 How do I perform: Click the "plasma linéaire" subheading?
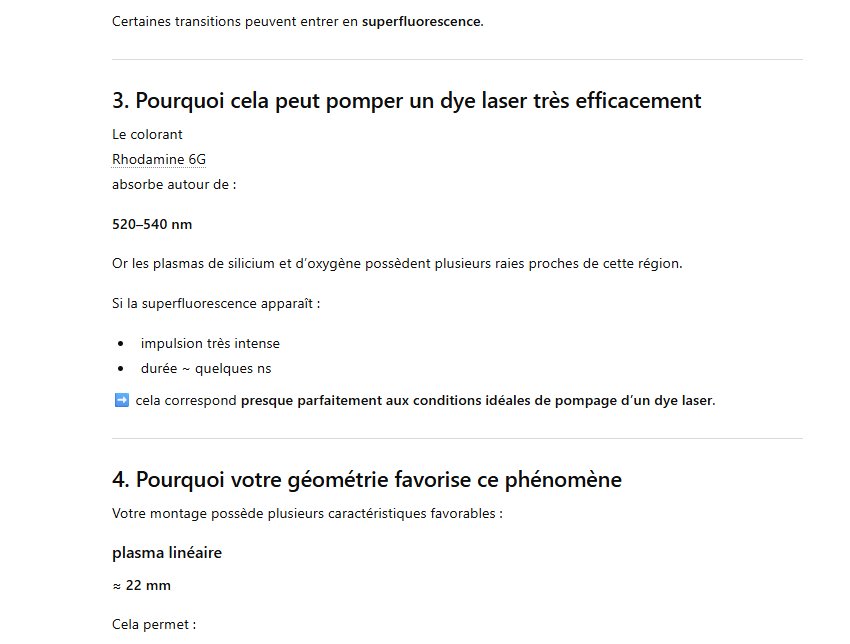click(x=167, y=553)
